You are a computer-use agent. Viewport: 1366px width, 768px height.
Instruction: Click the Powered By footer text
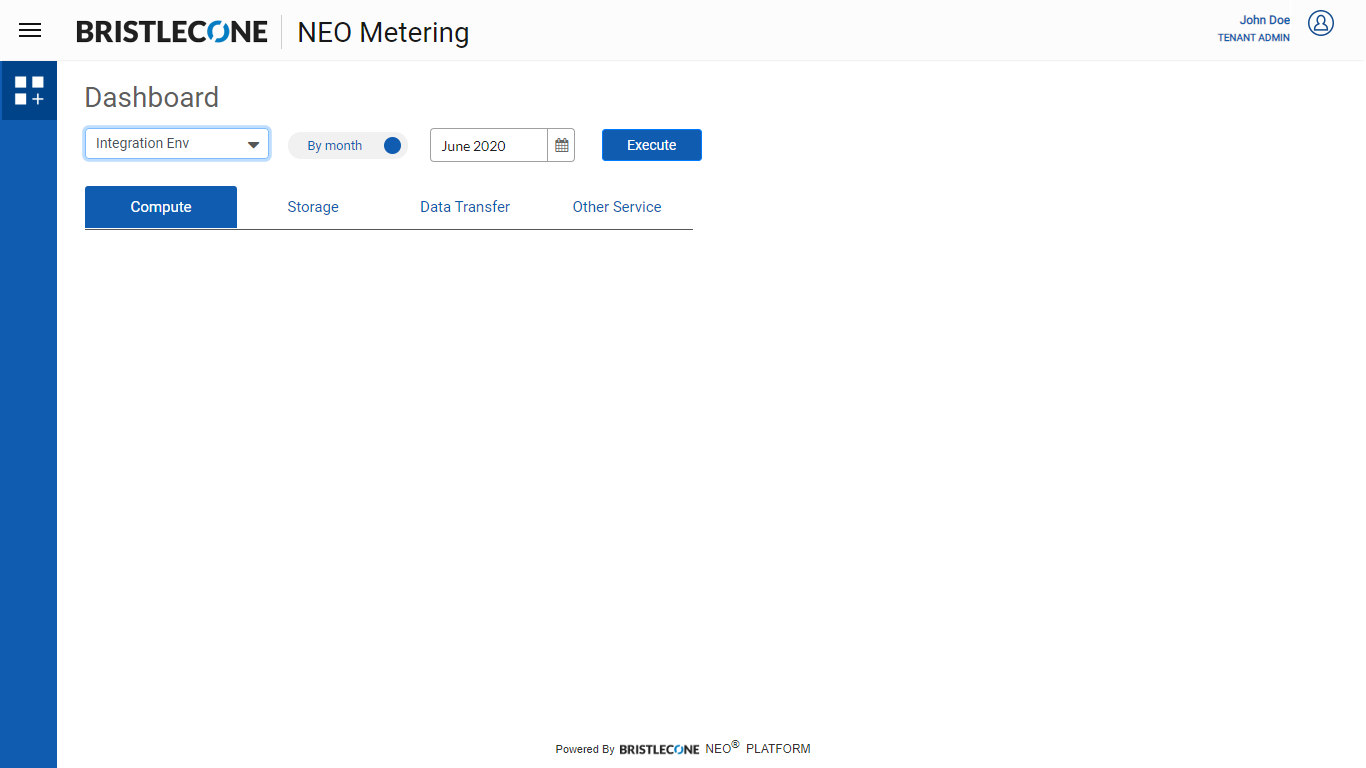point(585,749)
